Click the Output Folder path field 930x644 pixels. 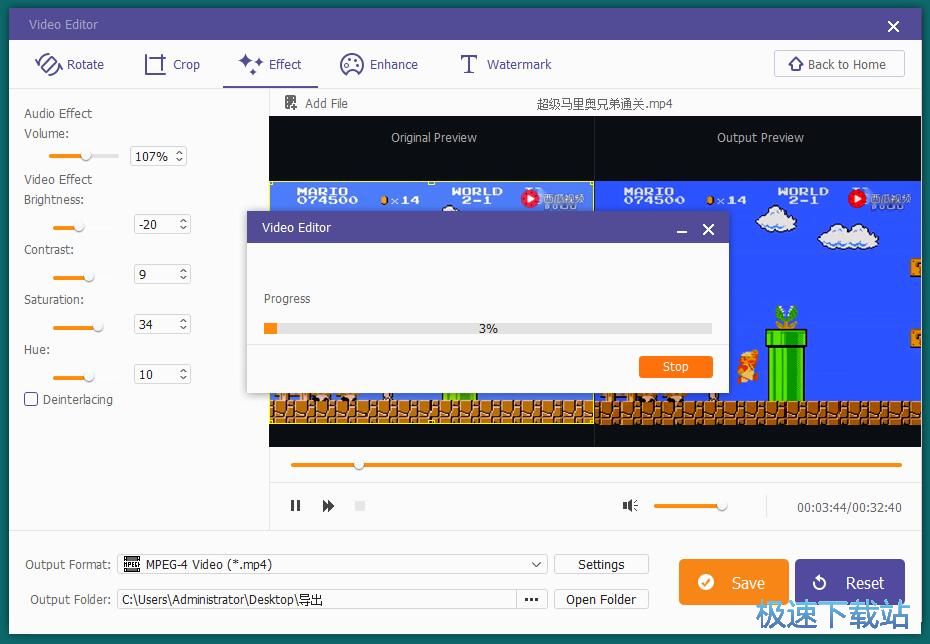click(317, 600)
